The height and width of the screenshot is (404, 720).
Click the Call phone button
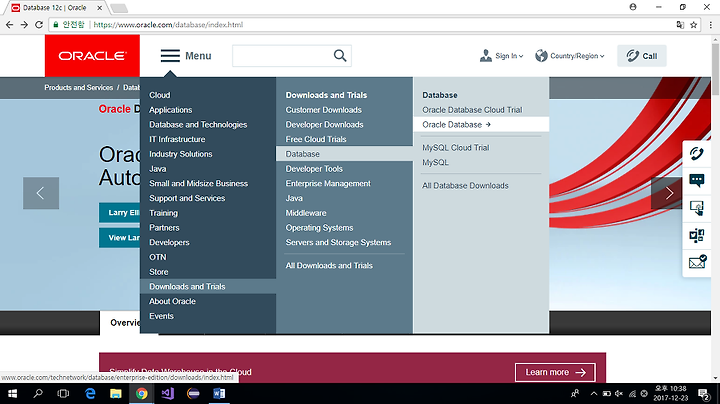[x=641, y=56]
